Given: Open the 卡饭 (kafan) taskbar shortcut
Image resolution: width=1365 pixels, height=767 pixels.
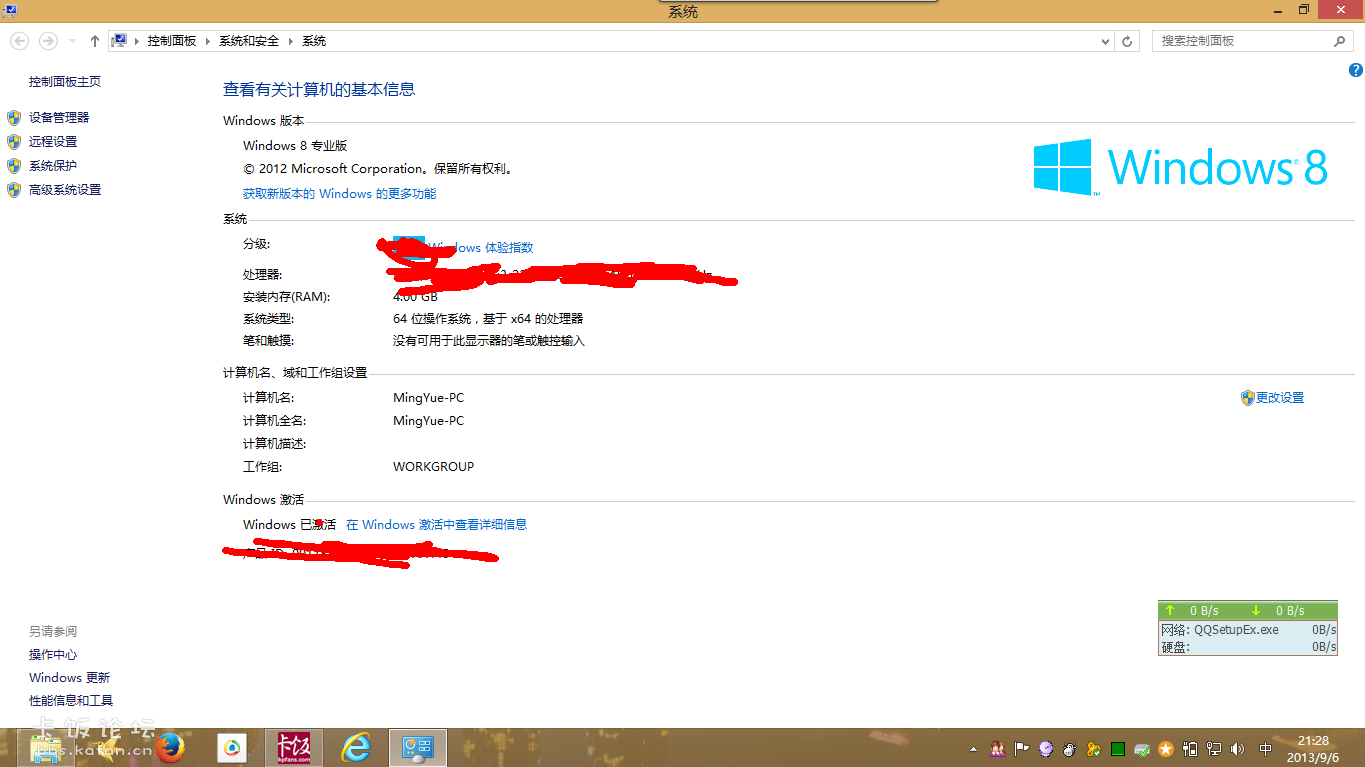Looking at the screenshot, I should [295, 748].
